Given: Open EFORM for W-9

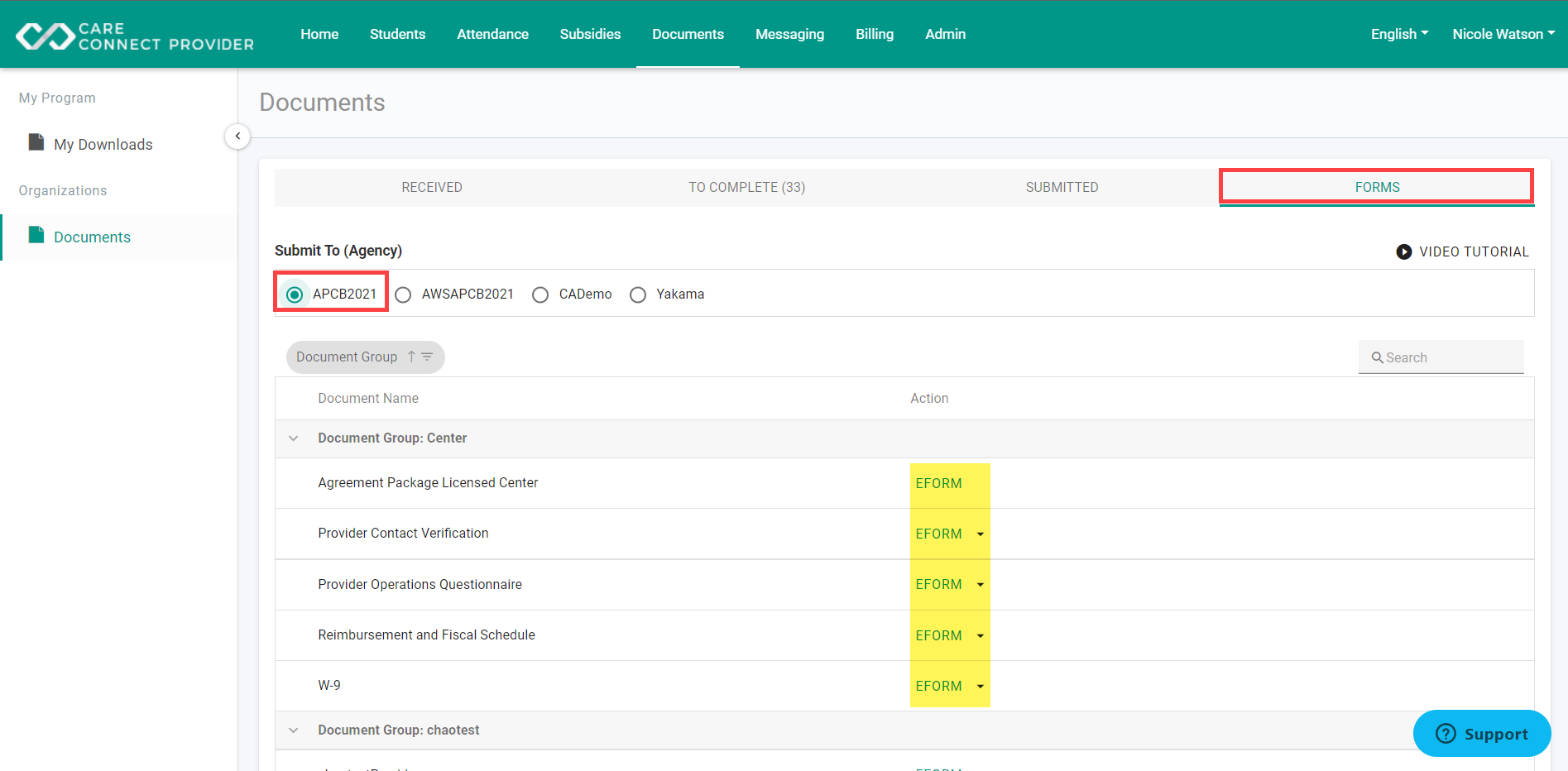Looking at the screenshot, I should click(938, 687).
